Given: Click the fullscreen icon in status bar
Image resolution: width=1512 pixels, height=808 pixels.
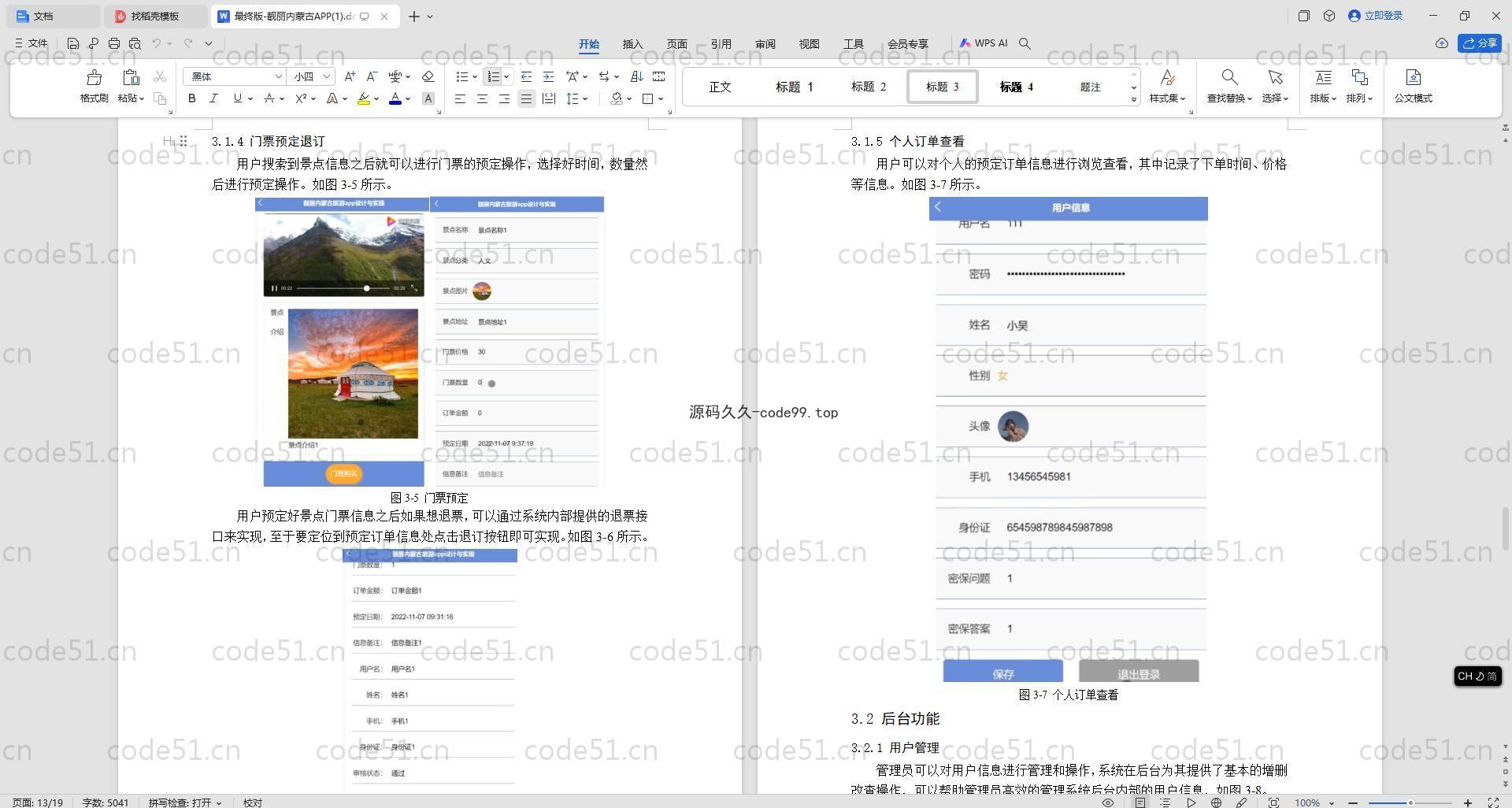Looking at the screenshot, I should 1493,802.
